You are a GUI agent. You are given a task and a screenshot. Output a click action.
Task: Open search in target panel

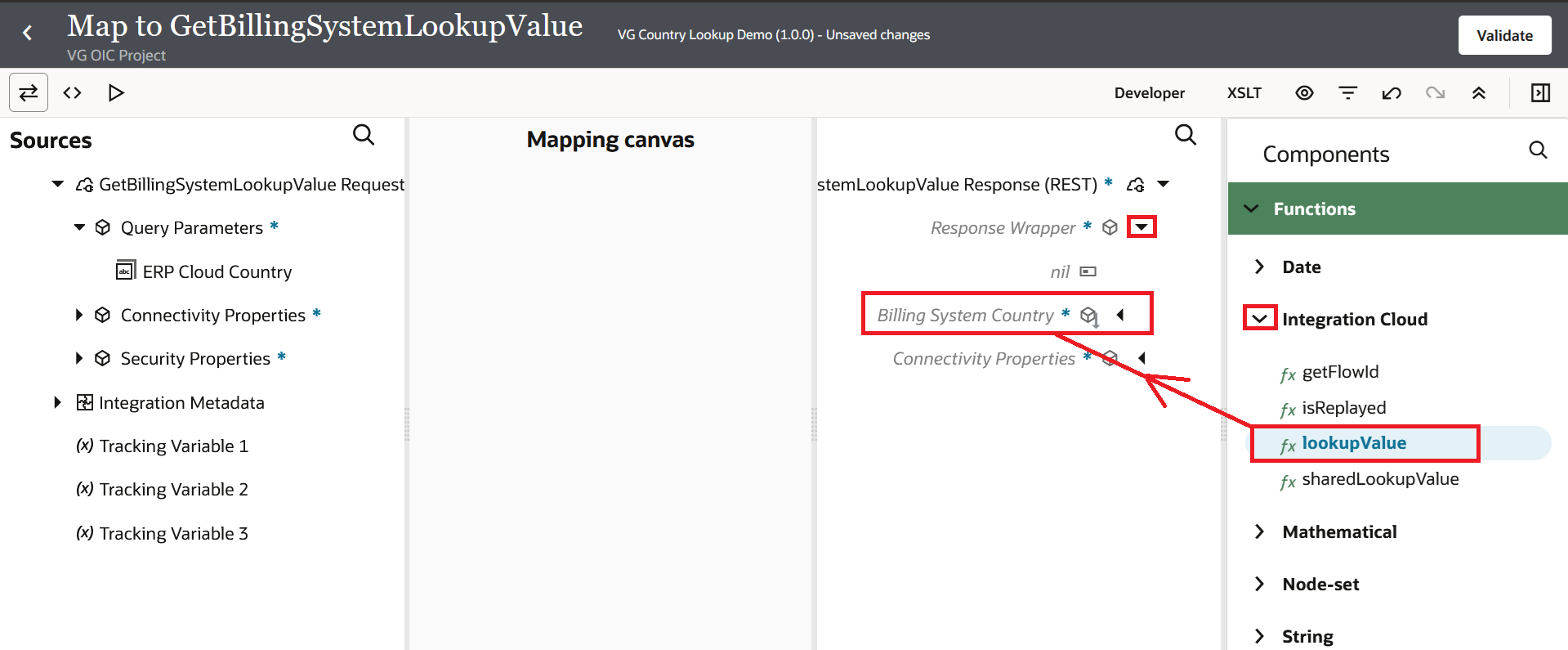point(1185,135)
